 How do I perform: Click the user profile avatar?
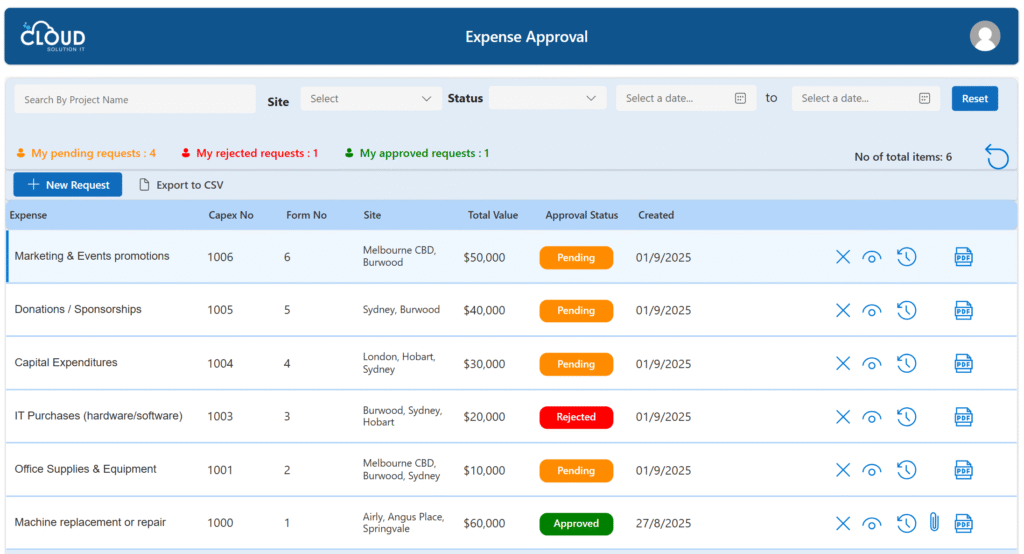pyautogui.click(x=984, y=37)
